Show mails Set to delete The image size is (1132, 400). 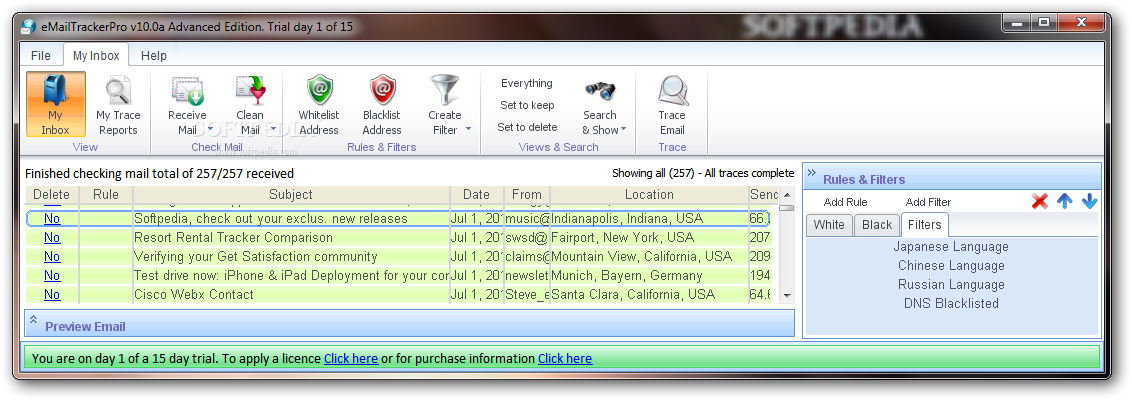[527, 127]
